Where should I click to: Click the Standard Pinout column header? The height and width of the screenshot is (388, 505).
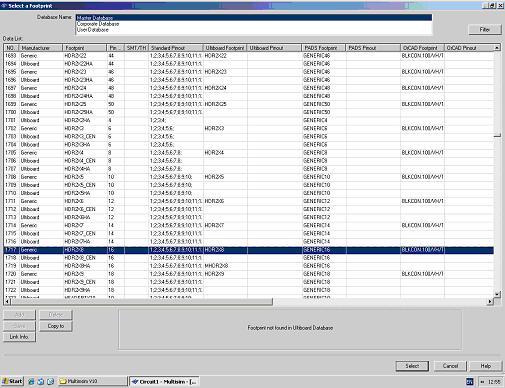[x=176, y=48]
